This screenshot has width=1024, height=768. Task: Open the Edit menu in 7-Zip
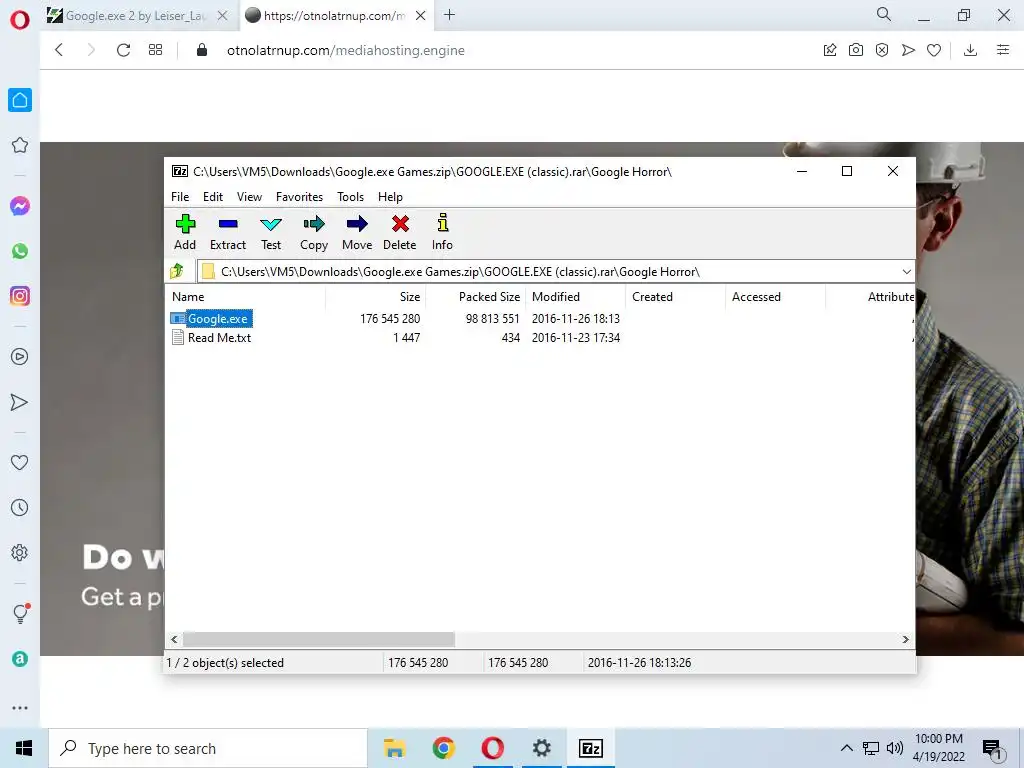213,197
